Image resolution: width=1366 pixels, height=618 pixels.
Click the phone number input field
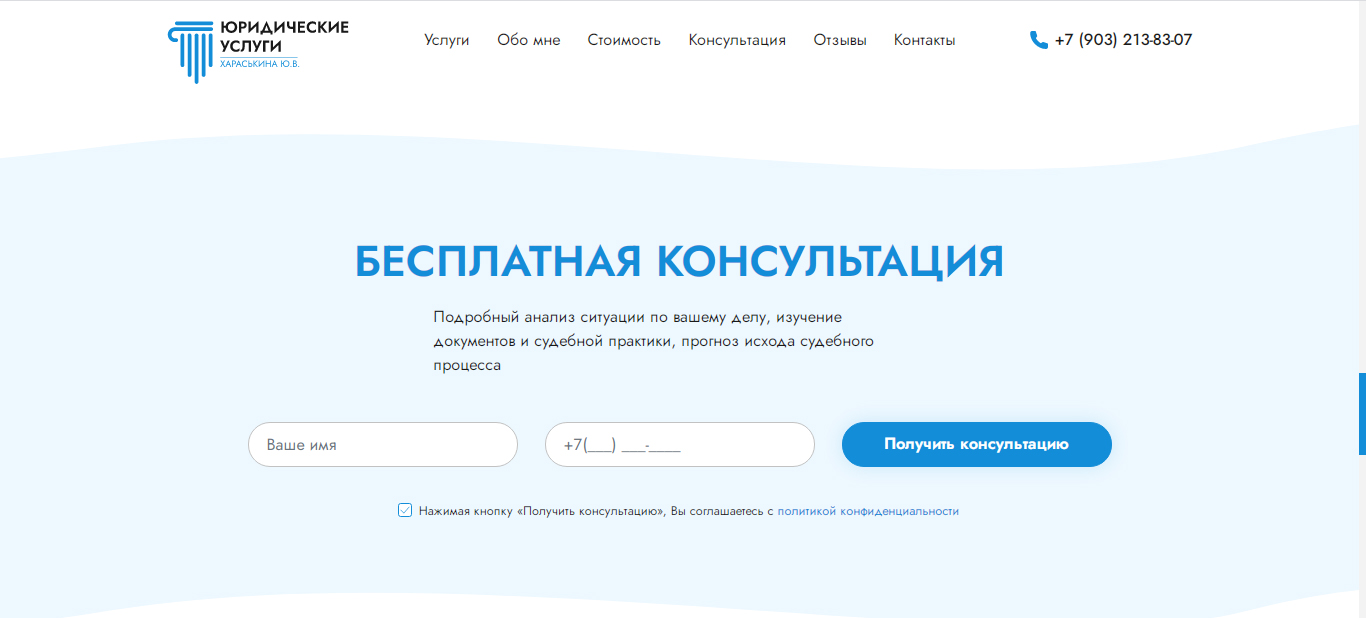[x=680, y=444]
